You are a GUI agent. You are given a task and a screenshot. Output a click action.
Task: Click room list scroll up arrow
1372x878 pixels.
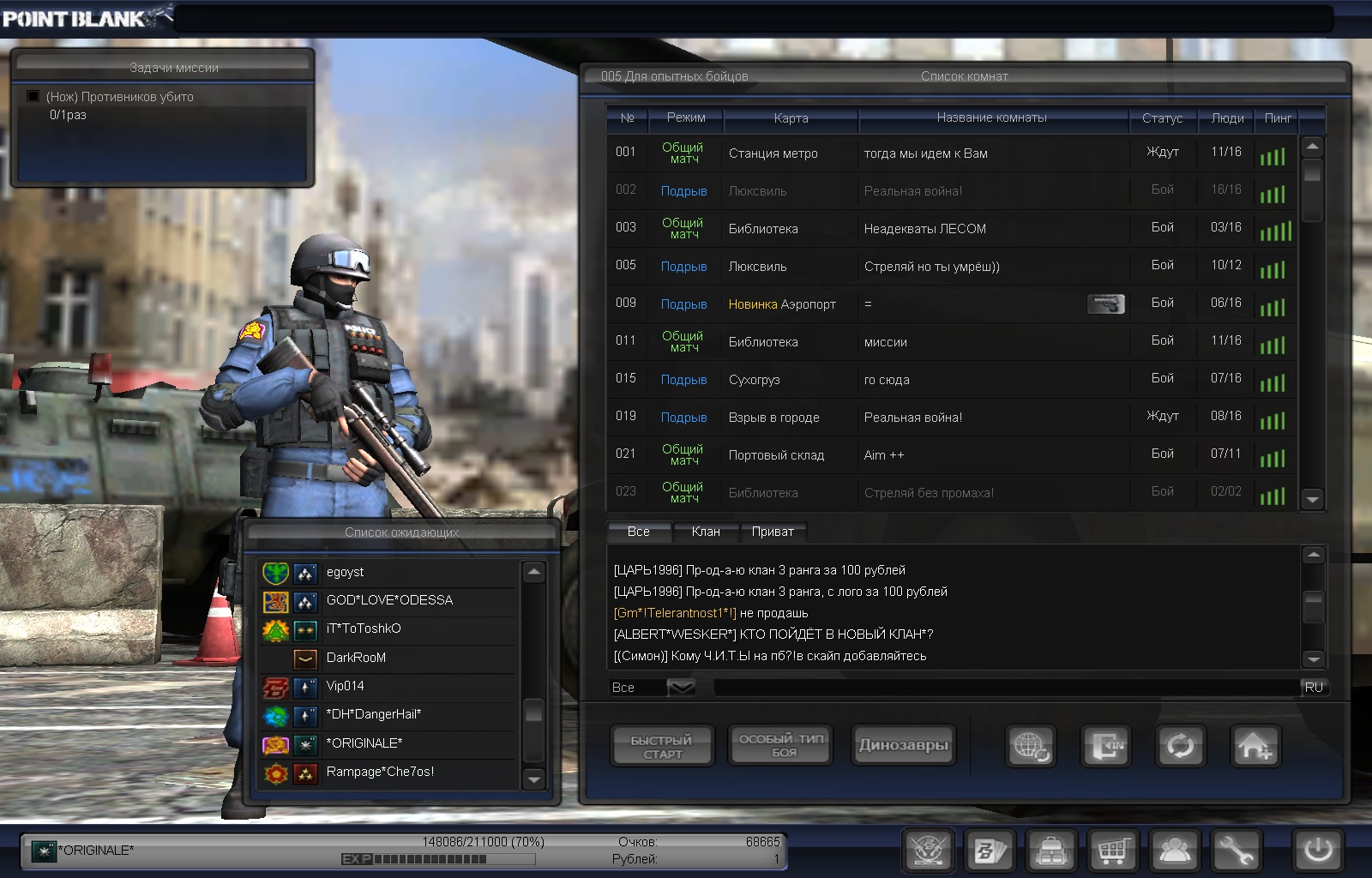point(1312,147)
